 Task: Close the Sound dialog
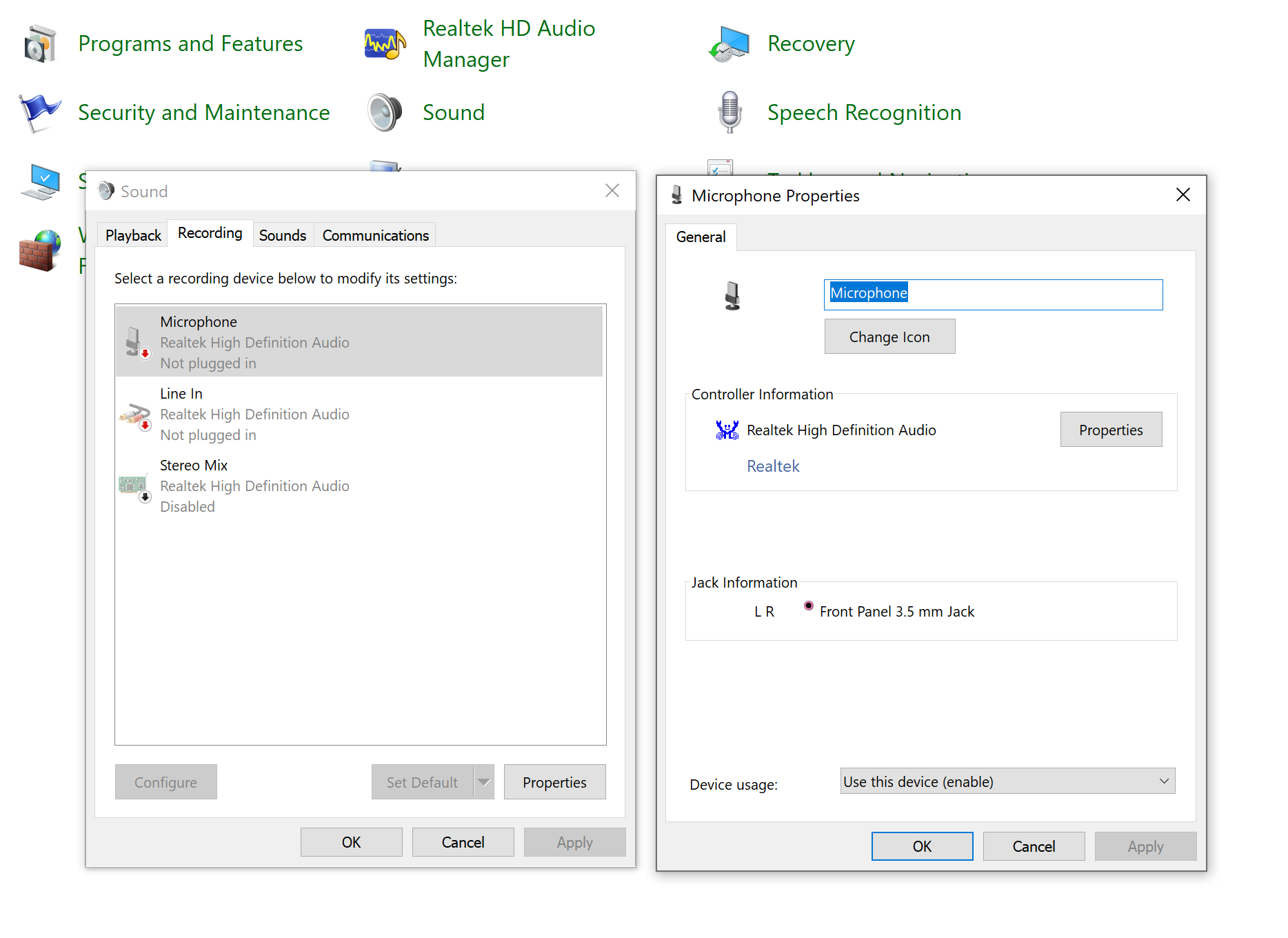[612, 191]
